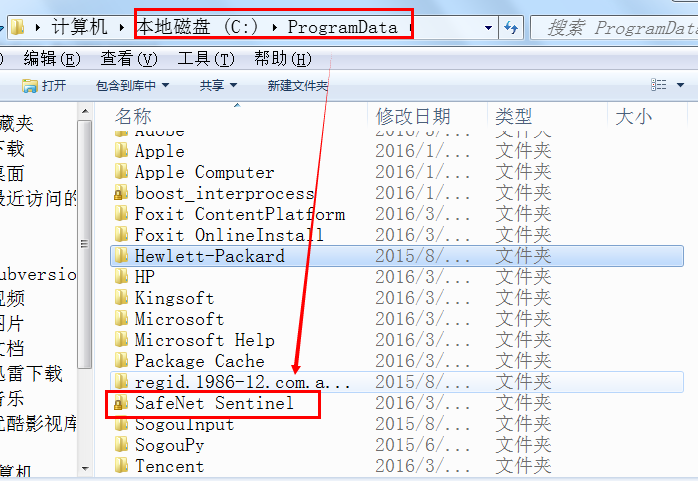Click the folder icon in the address bar
The image size is (698, 481).
click(x=17, y=27)
